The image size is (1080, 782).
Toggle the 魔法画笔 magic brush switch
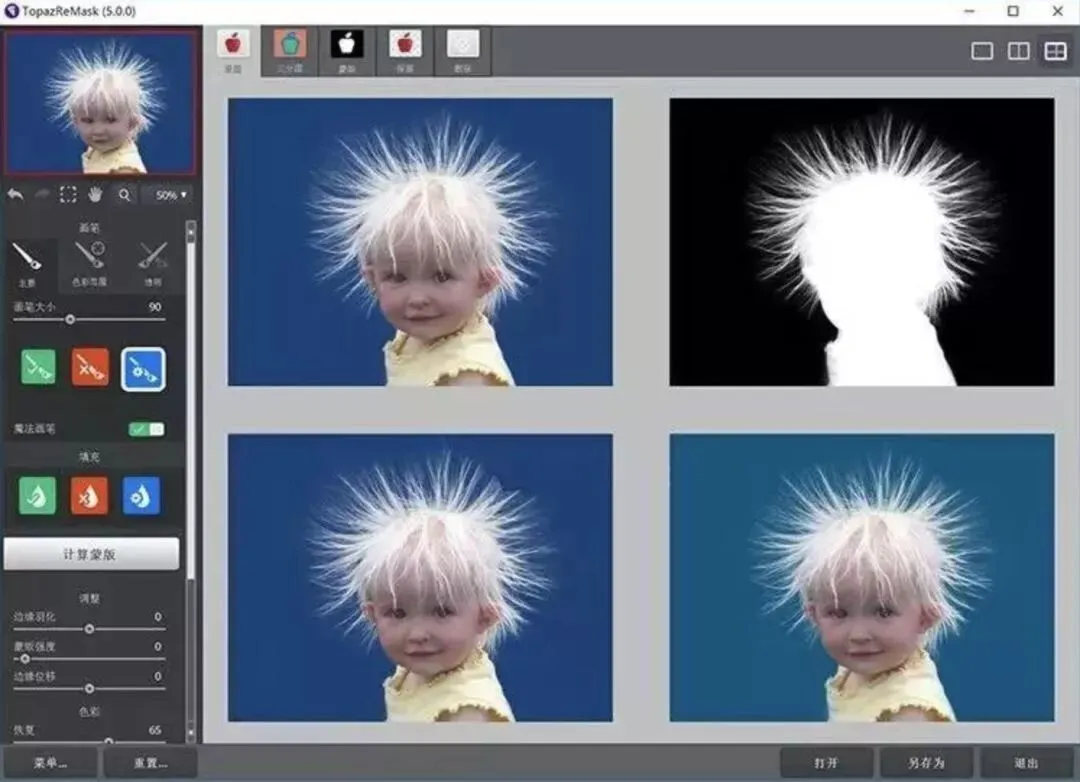(x=146, y=429)
